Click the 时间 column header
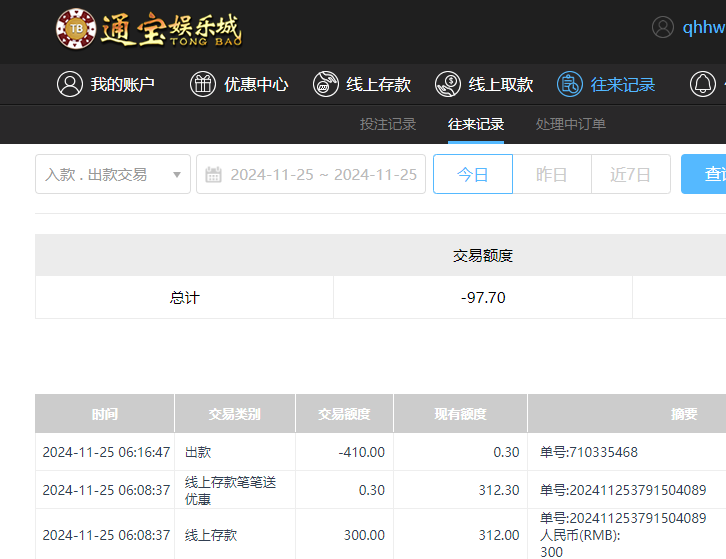The width and height of the screenshot is (726, 559). click(104, 413)
